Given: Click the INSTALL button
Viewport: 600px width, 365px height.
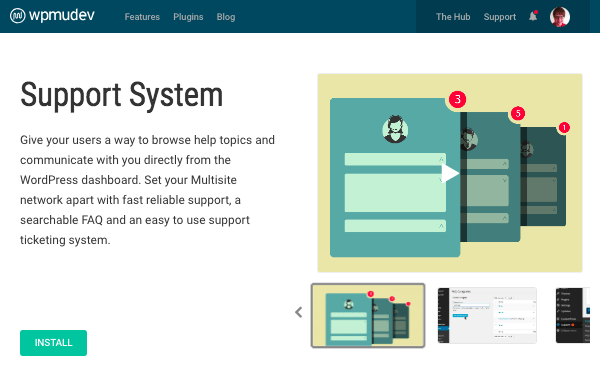Looking at the screenshot, I should point(54,343).
